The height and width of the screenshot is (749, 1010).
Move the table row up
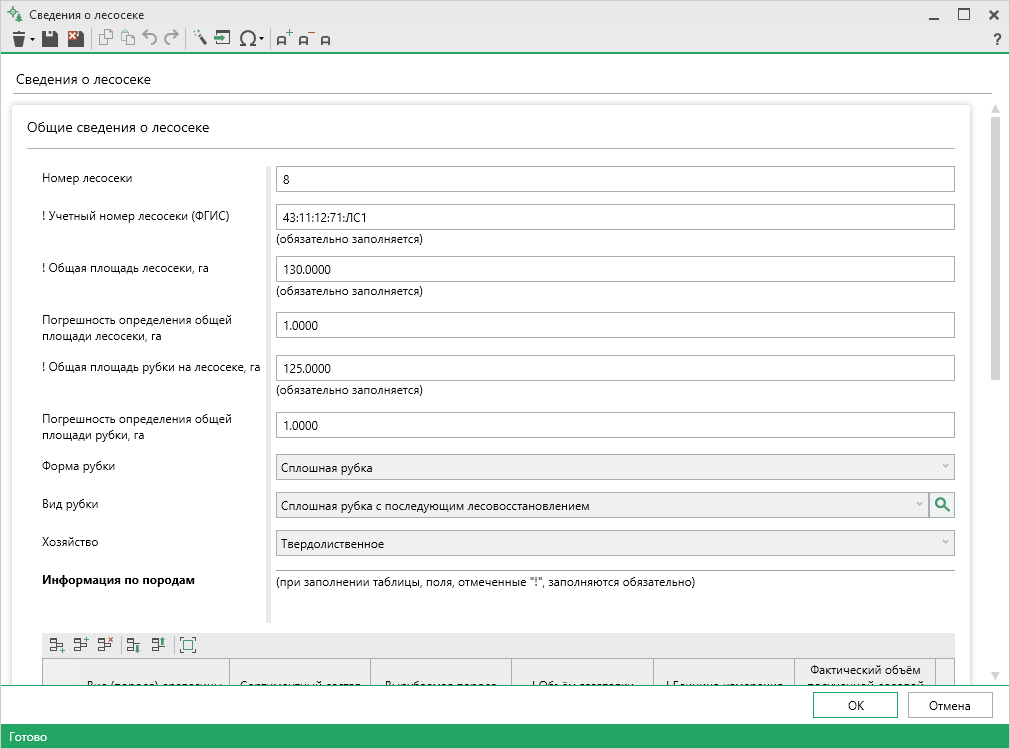click(x=158, y=644)
